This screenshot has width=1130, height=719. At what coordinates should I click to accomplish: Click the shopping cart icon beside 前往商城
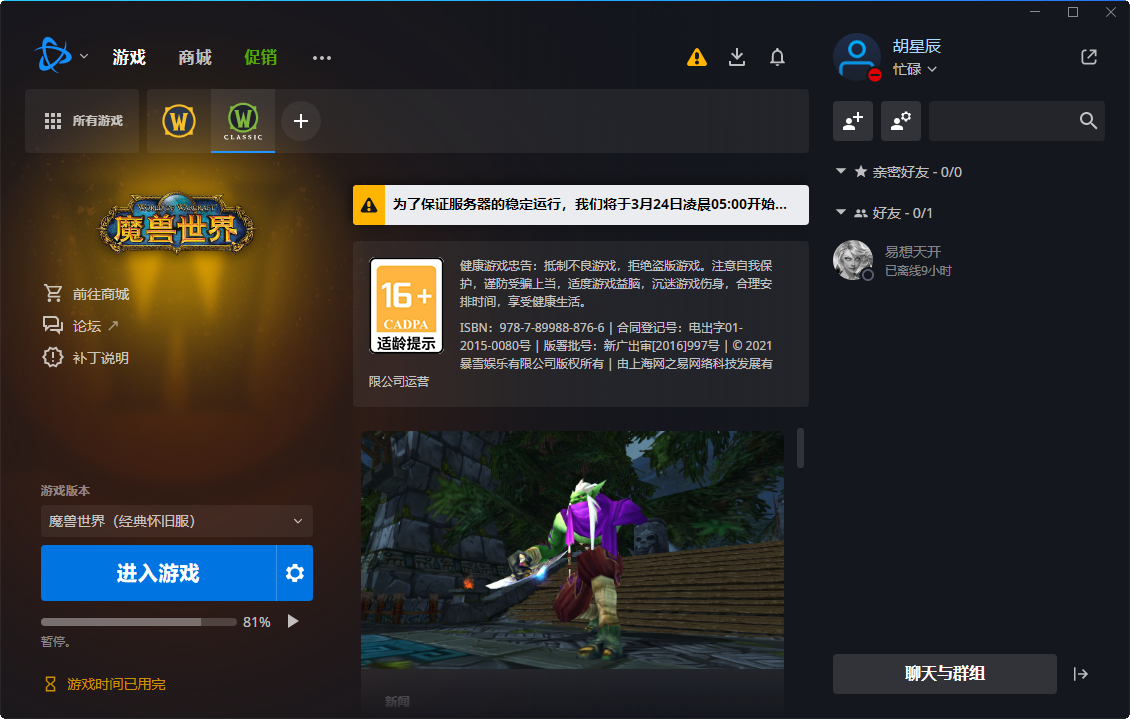coord(53,293)
